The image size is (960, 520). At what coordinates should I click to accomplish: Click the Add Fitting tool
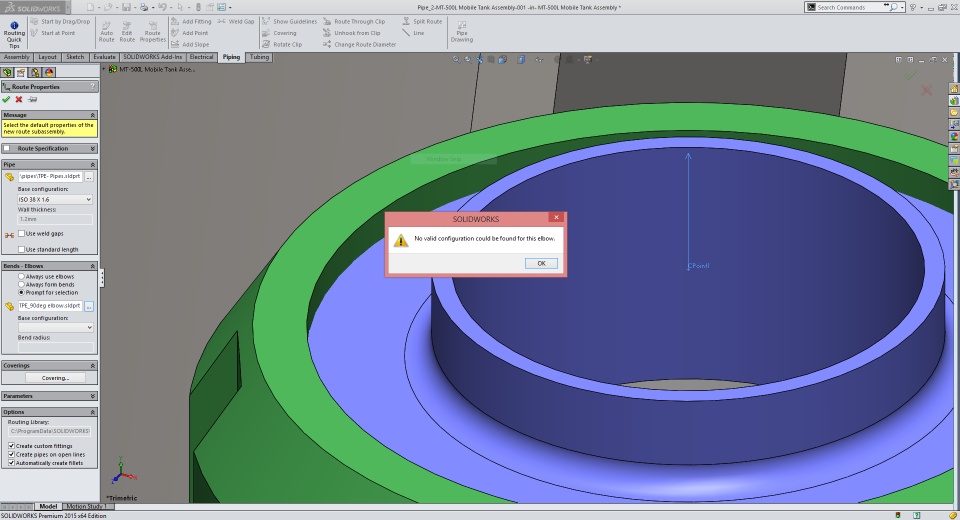pos(191,21)
